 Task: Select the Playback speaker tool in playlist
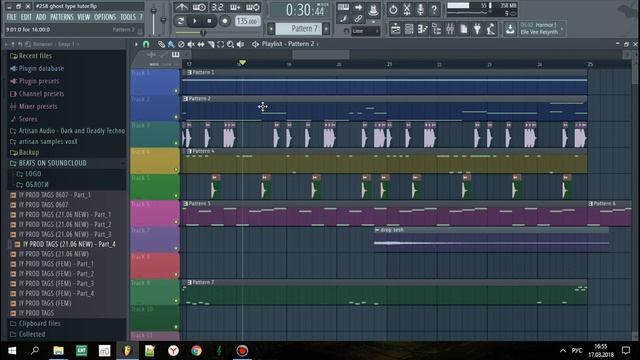point(240,44)
